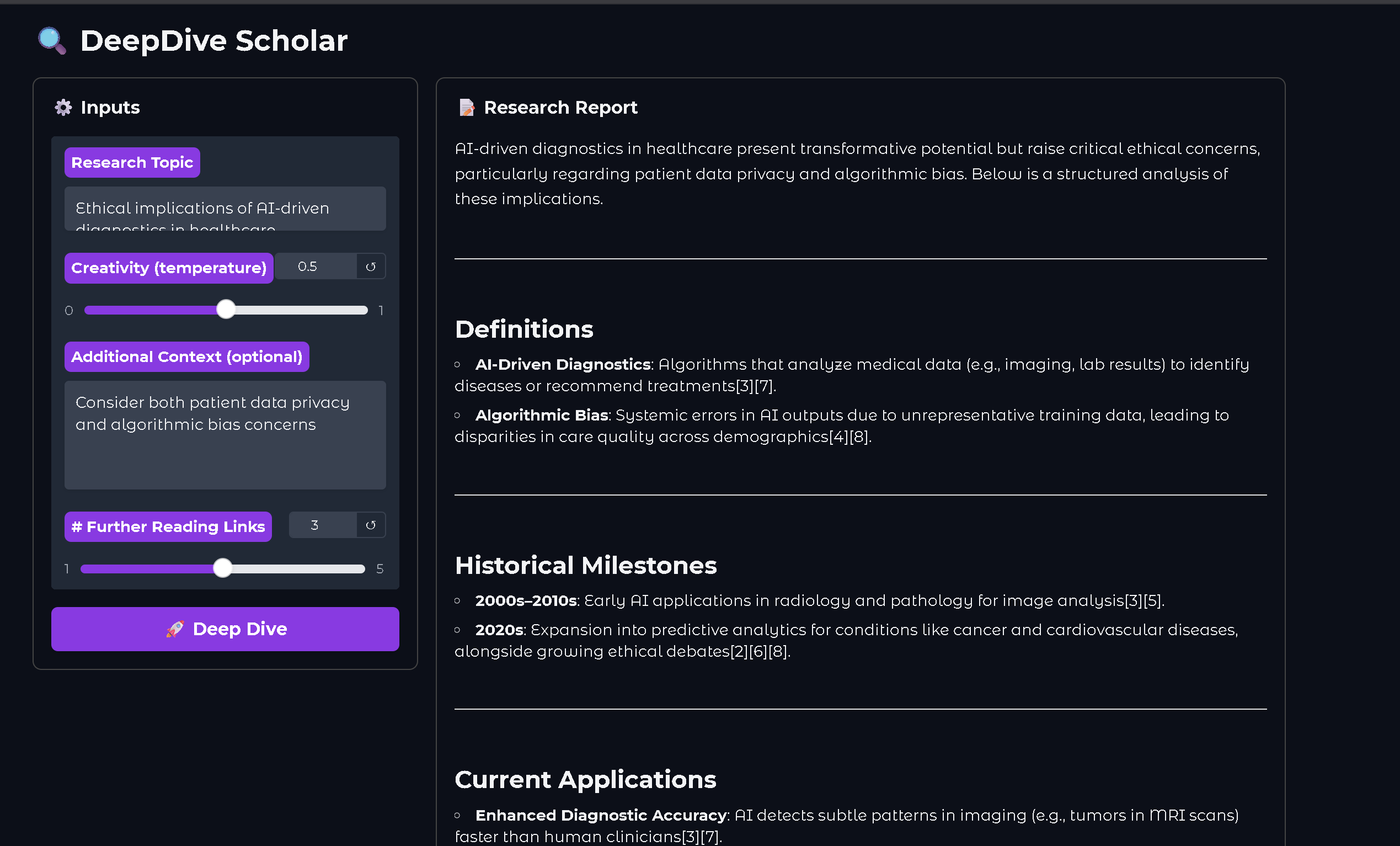
Task: Reset the Further Reading Links value
Action: 371,525
